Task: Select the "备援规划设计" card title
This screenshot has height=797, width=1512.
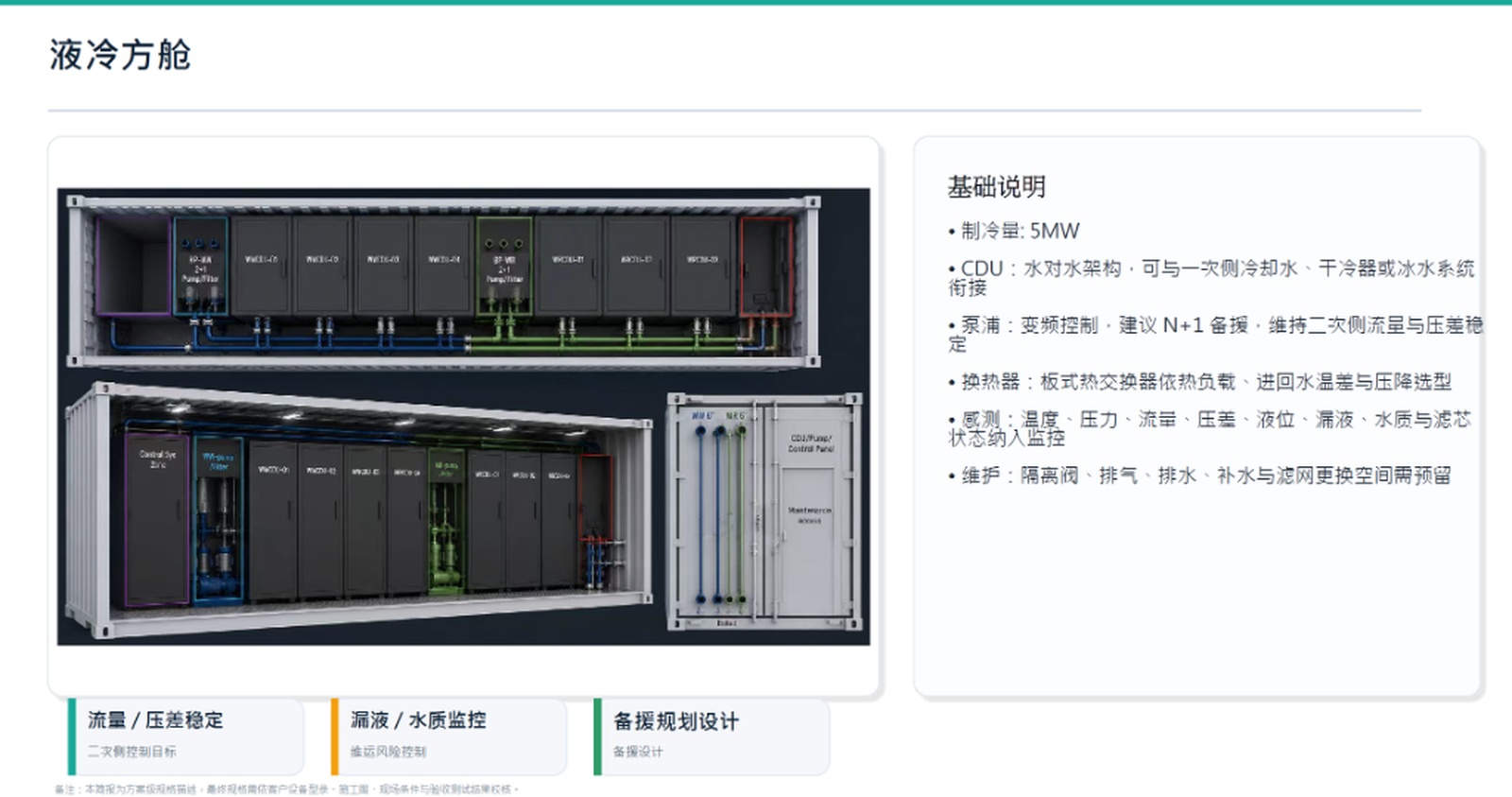Action: tap(677, 721)
